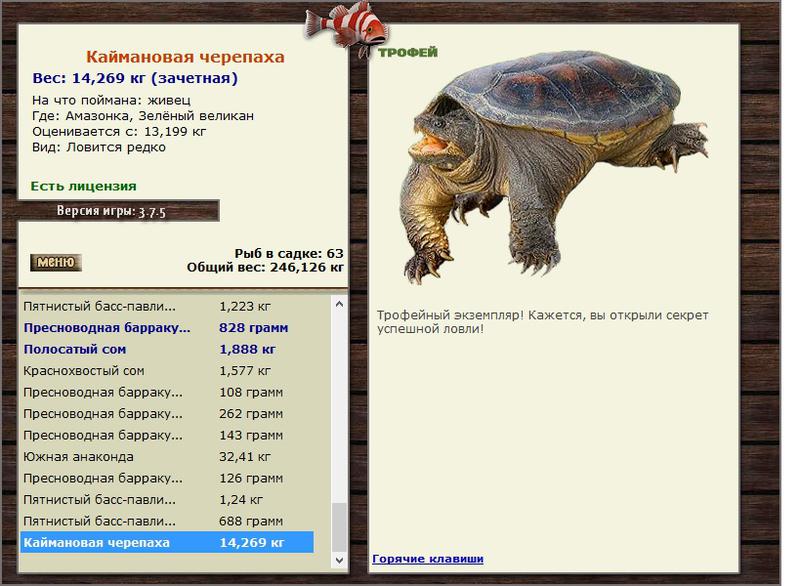This screenshot has width=800, height=586.
Task: Click the Вид: Ловится редко line
Action: point(99,147)
